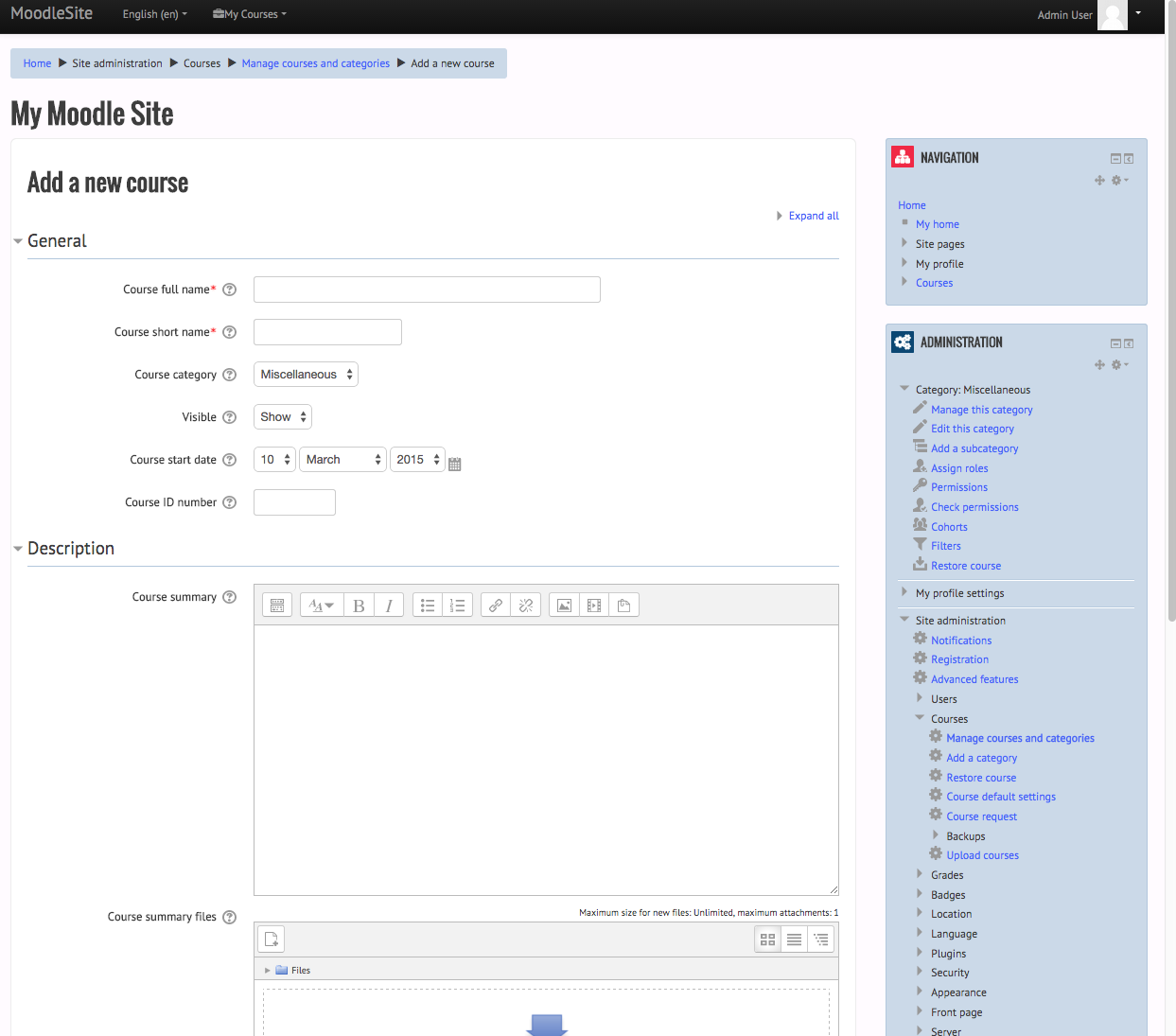Open Manage courses and categories breadcrumb link
The height and width of the screenshot is (1036, 1176).
pos(316,63)
